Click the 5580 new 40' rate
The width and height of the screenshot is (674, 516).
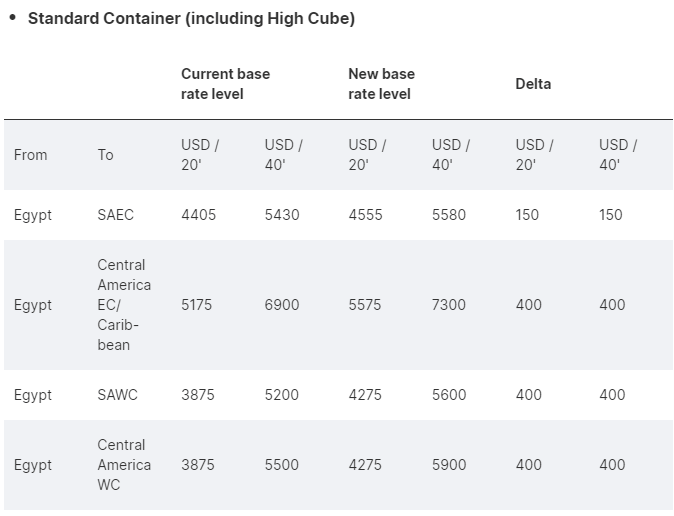[448, 215]
